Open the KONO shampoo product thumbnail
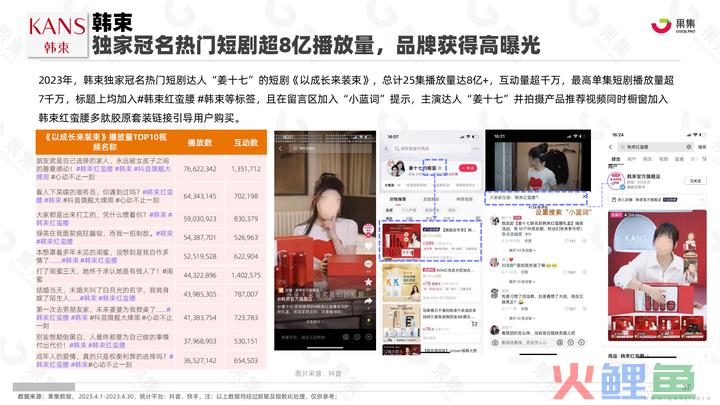This screenshot has height=405, width=720. pos(401,282)
